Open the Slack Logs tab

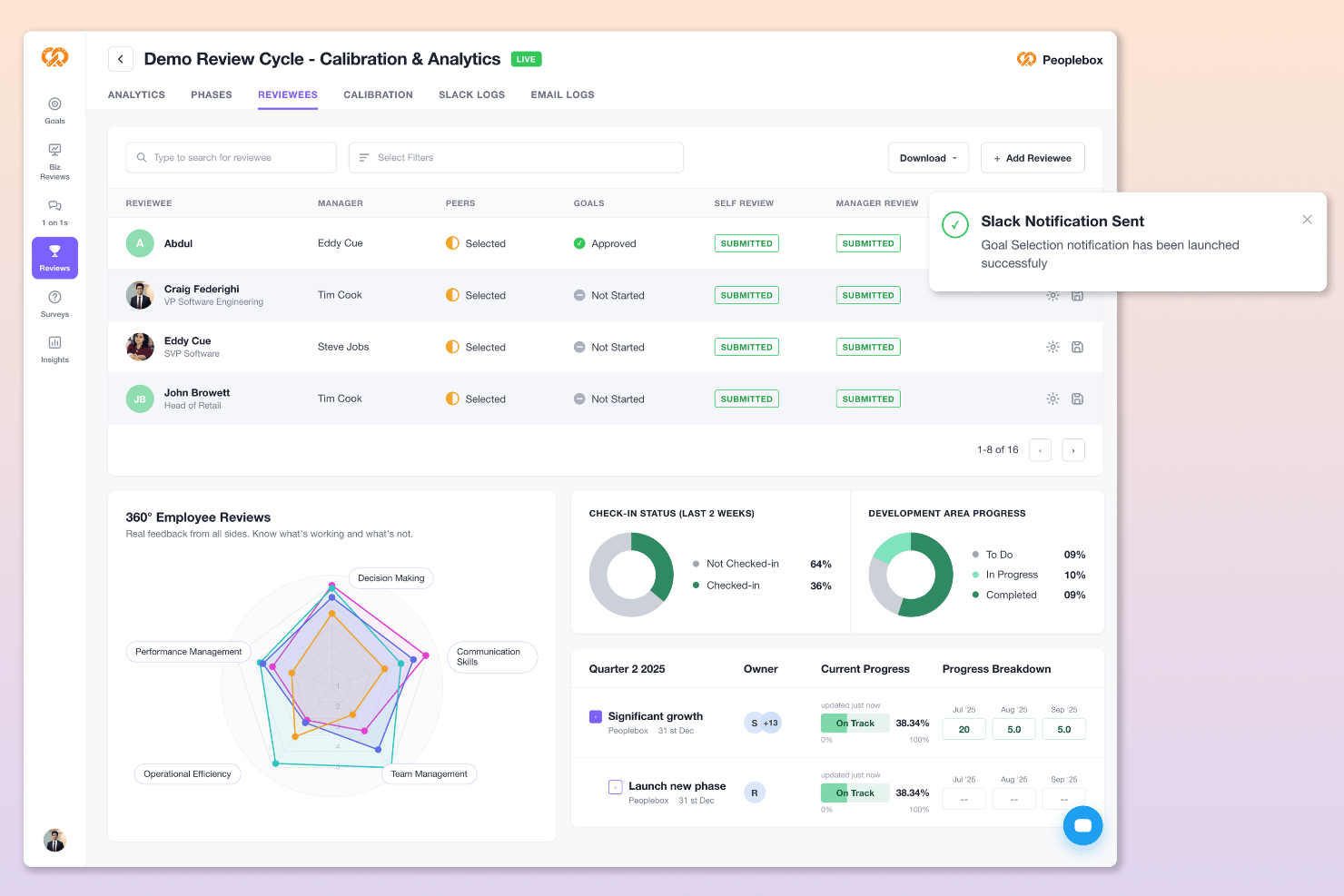[x=471, y=94]
